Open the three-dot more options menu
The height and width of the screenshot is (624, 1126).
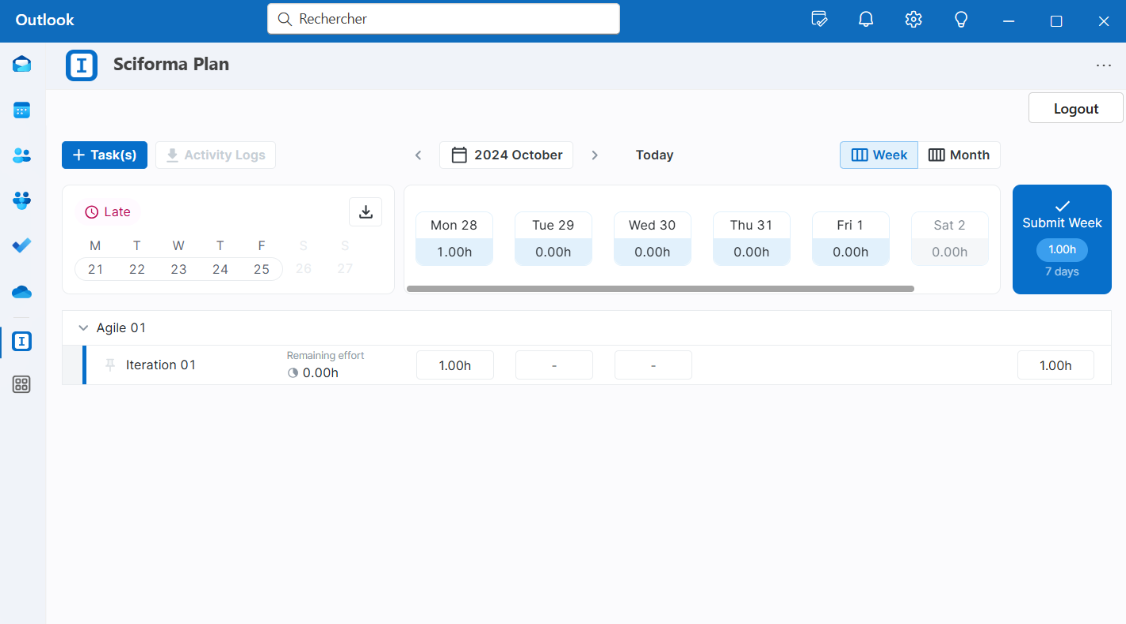[x=1103, y=66]
